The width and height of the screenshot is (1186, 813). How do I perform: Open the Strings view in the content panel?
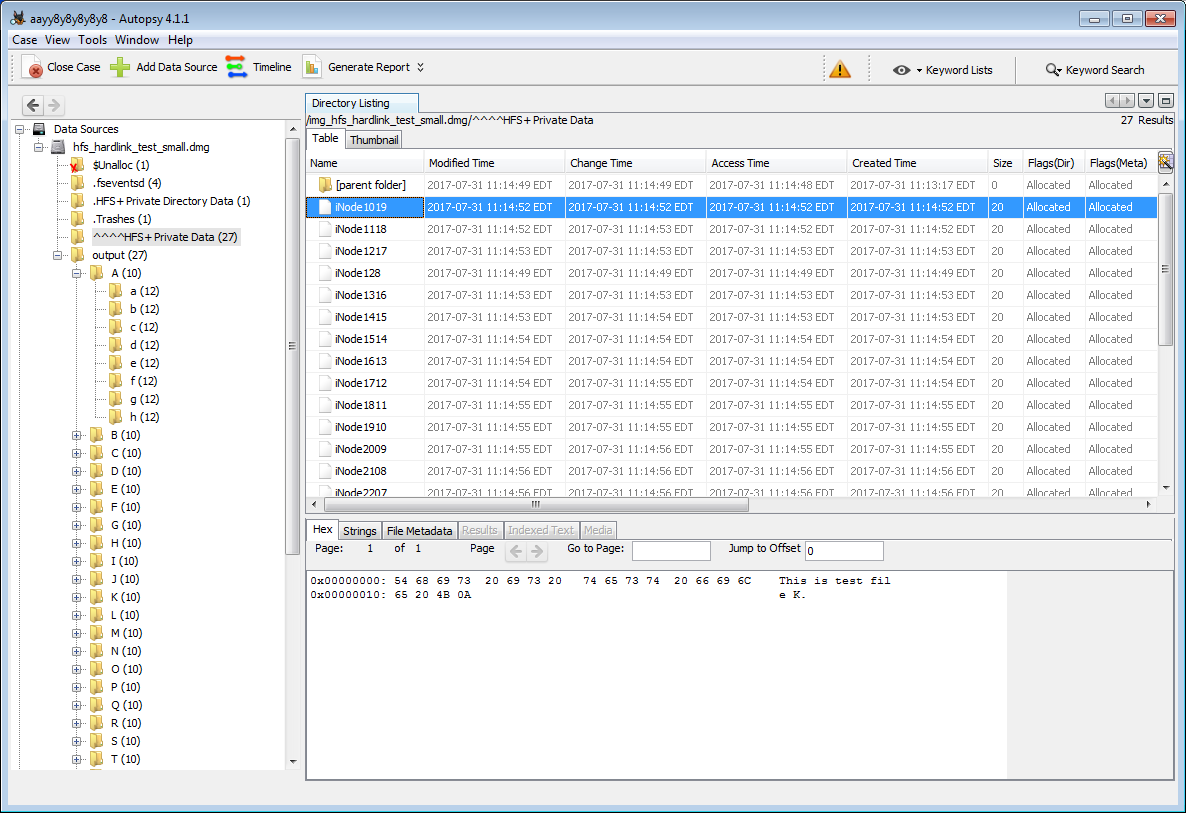coord(359,530)
